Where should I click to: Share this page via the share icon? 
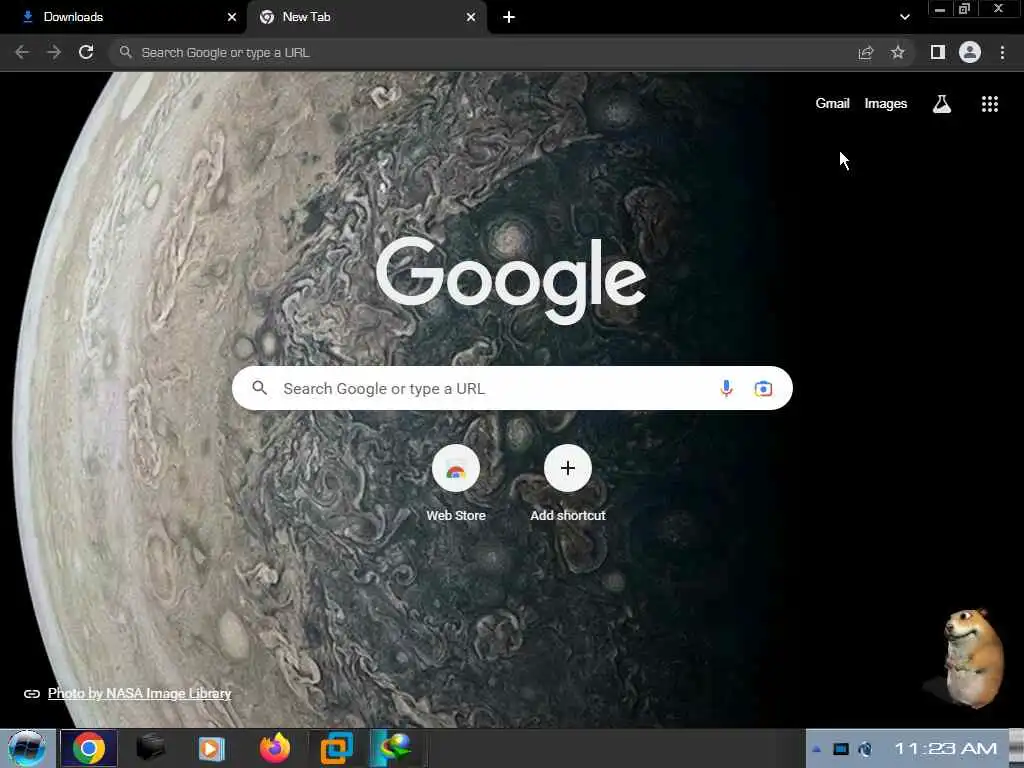[x=866, y=53]
